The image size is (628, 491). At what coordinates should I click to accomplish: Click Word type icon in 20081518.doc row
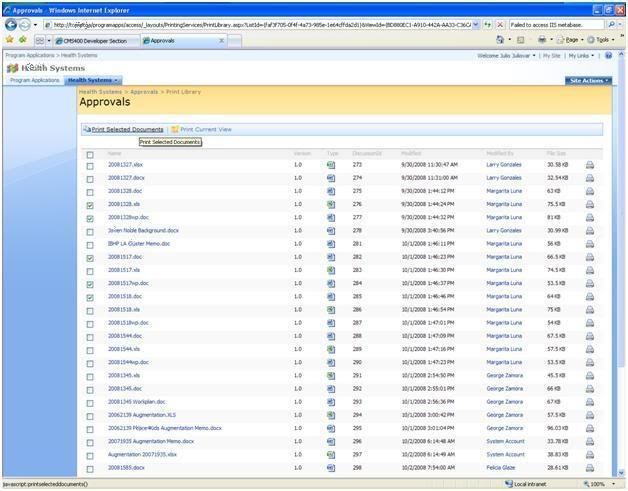click(x=331, y=297)
